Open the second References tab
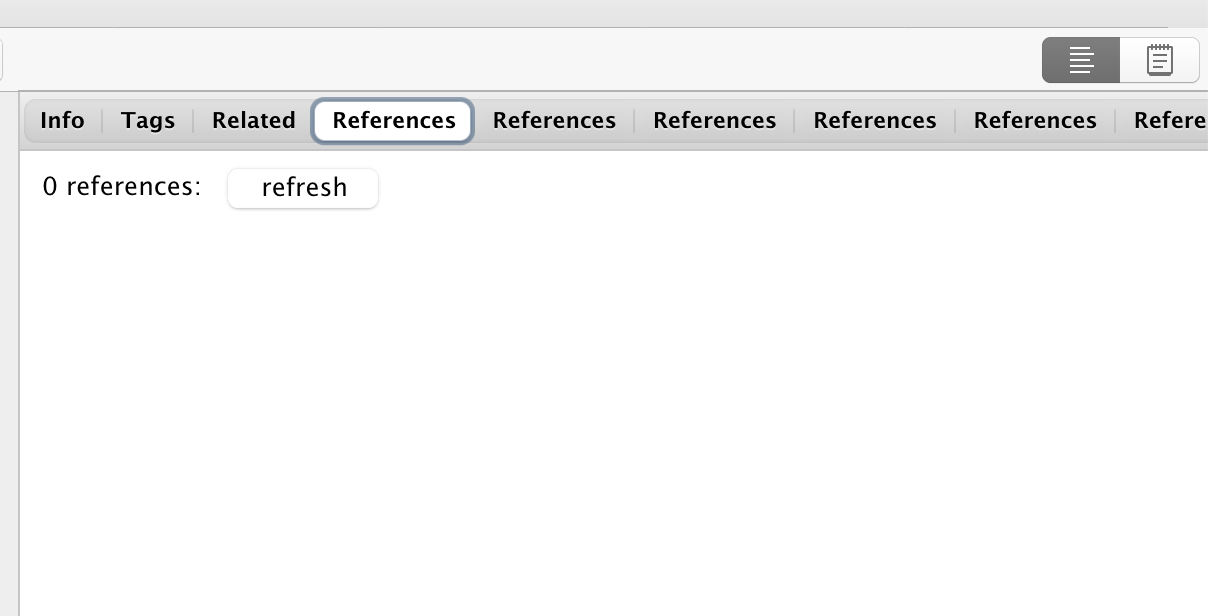Image resolution: width=1208 pixels, height=616 pixels. pyautogui.click(x=554, y=120)
